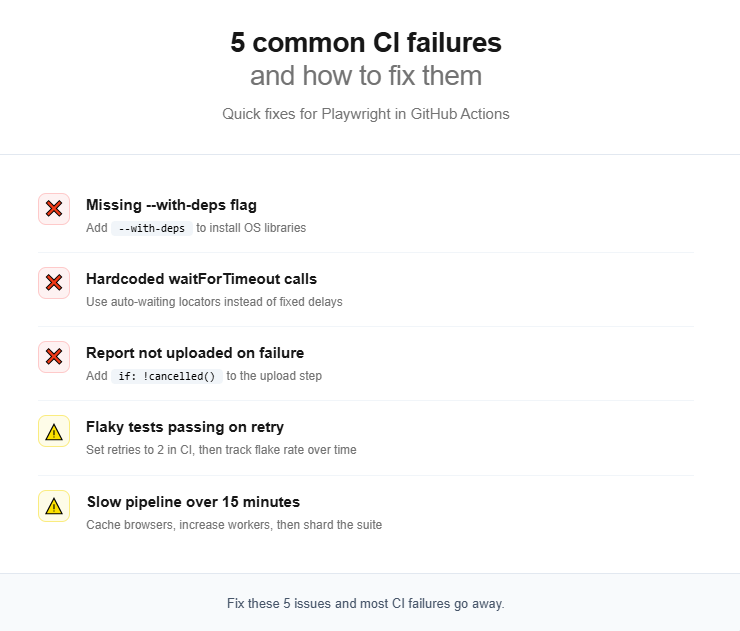
Task: Click Cache browsers, increase workers description
Action: (x=234, y=525)
